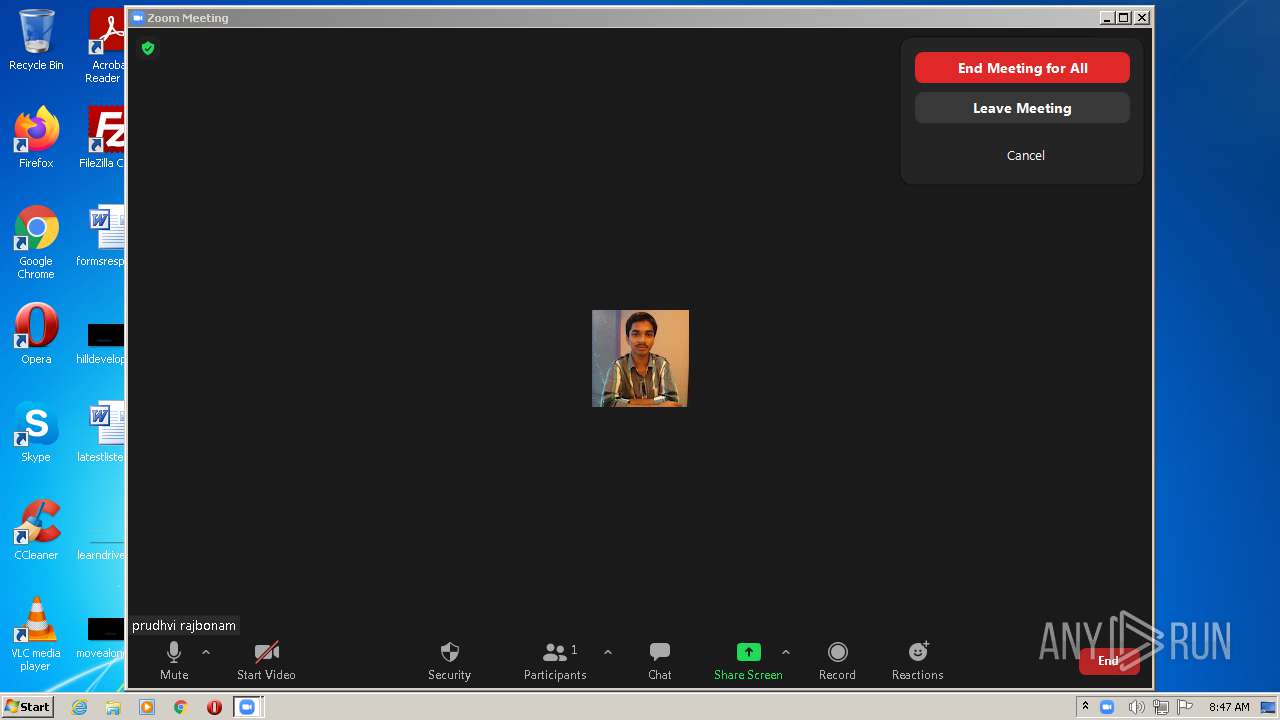This screenshot has height=720, width=1280.
Task: Start recording the meeting
Action: pos(837,661)
